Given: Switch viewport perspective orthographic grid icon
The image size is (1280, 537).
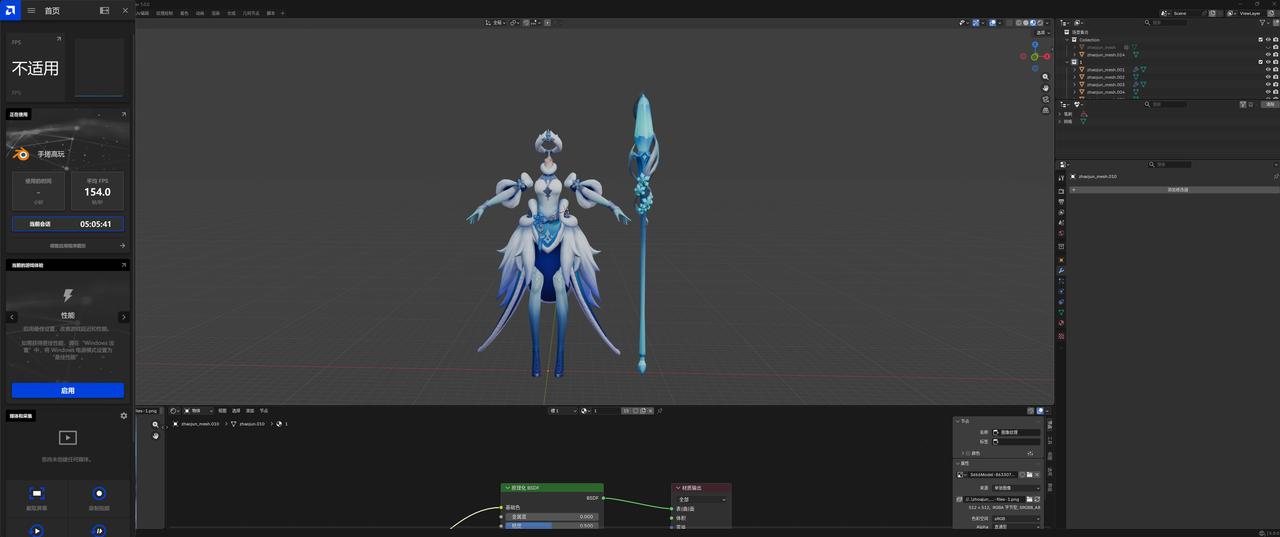Looking at the screenshot, I should point(1045,112).
